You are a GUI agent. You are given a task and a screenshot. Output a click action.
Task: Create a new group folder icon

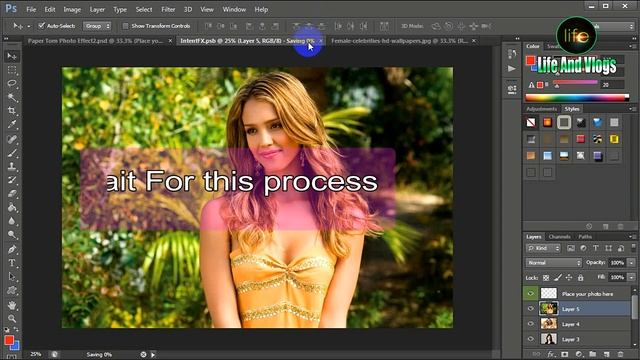click(593, 354)
